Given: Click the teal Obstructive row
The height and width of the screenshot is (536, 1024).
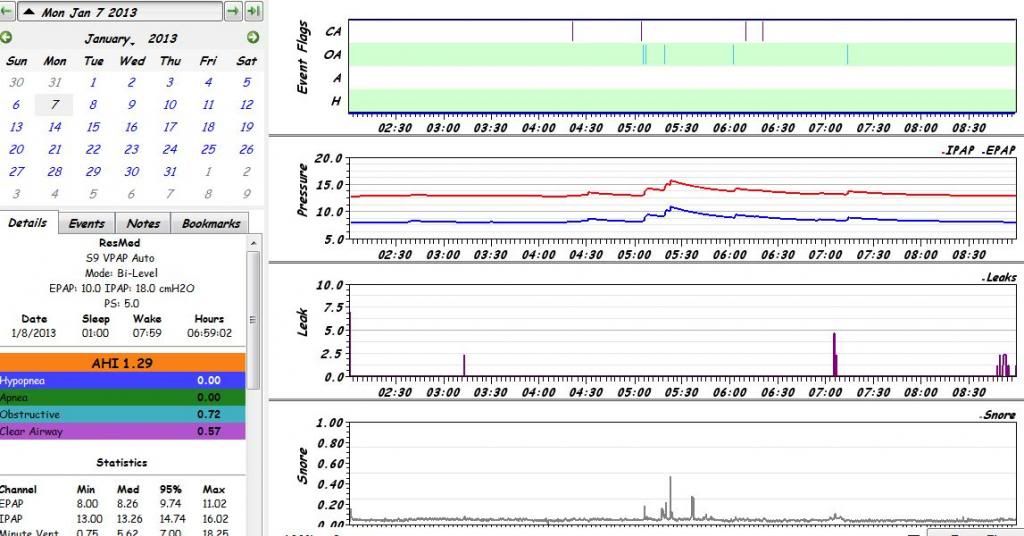Looking at the screenshot, I should pos(122,414).
